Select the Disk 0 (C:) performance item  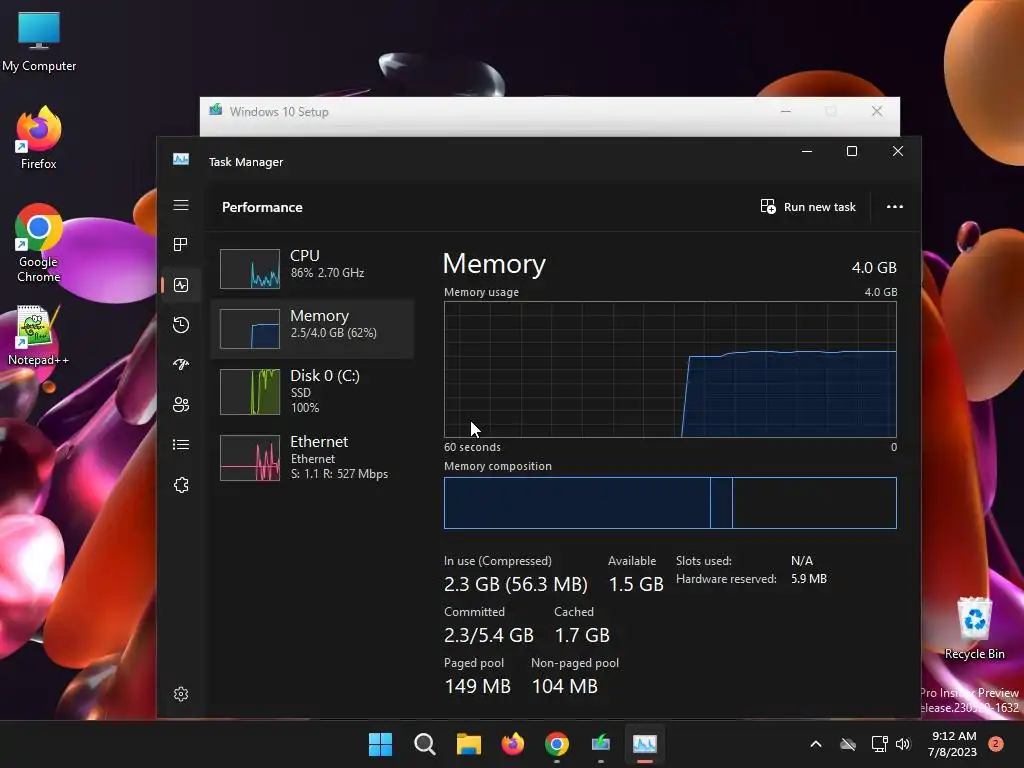pyautogui.click(x=312, y=391)
